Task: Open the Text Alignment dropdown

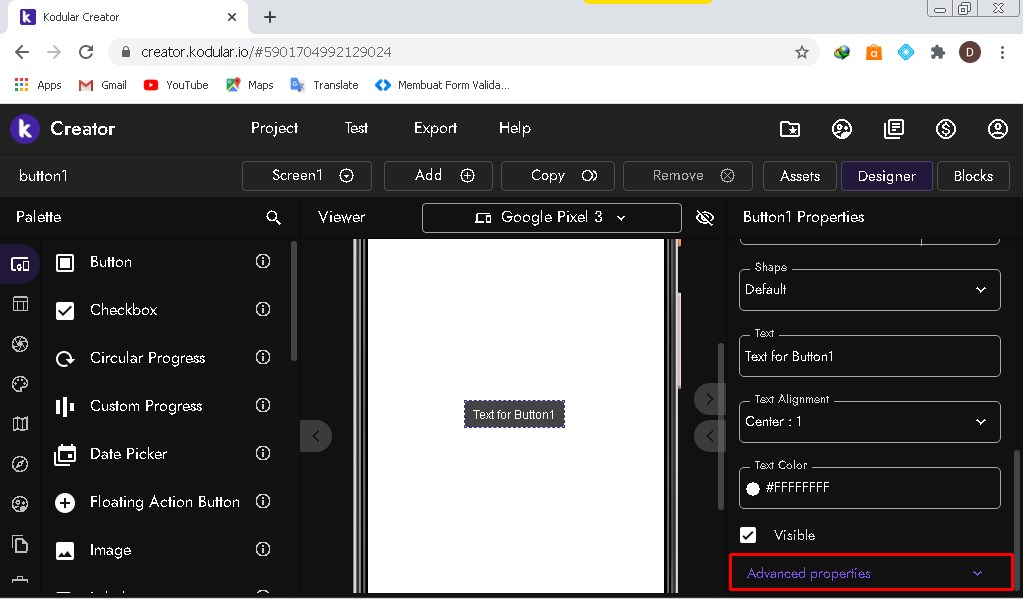Action: coord(868,421)
